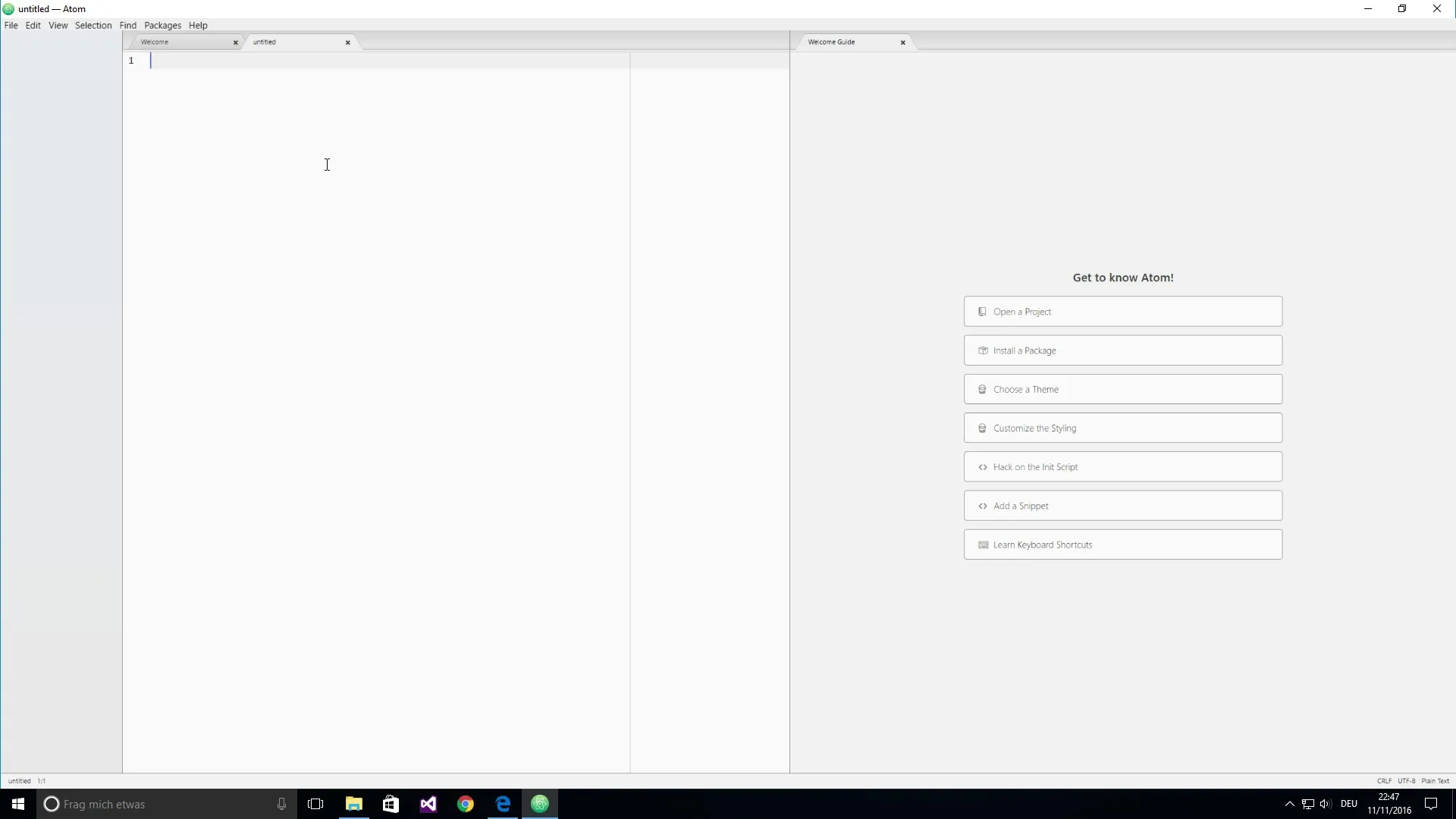
Task: Open the volume tray icon
Action: 1326,804
